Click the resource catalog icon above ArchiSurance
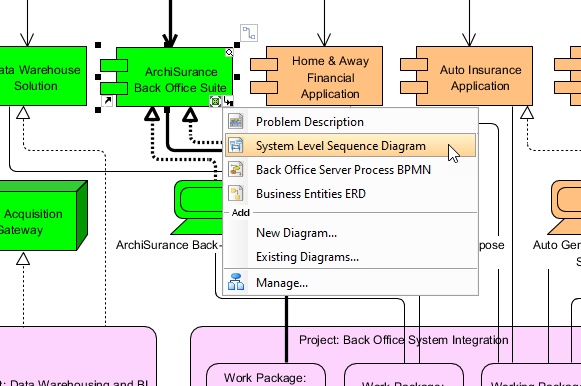 tap(249, 33)
